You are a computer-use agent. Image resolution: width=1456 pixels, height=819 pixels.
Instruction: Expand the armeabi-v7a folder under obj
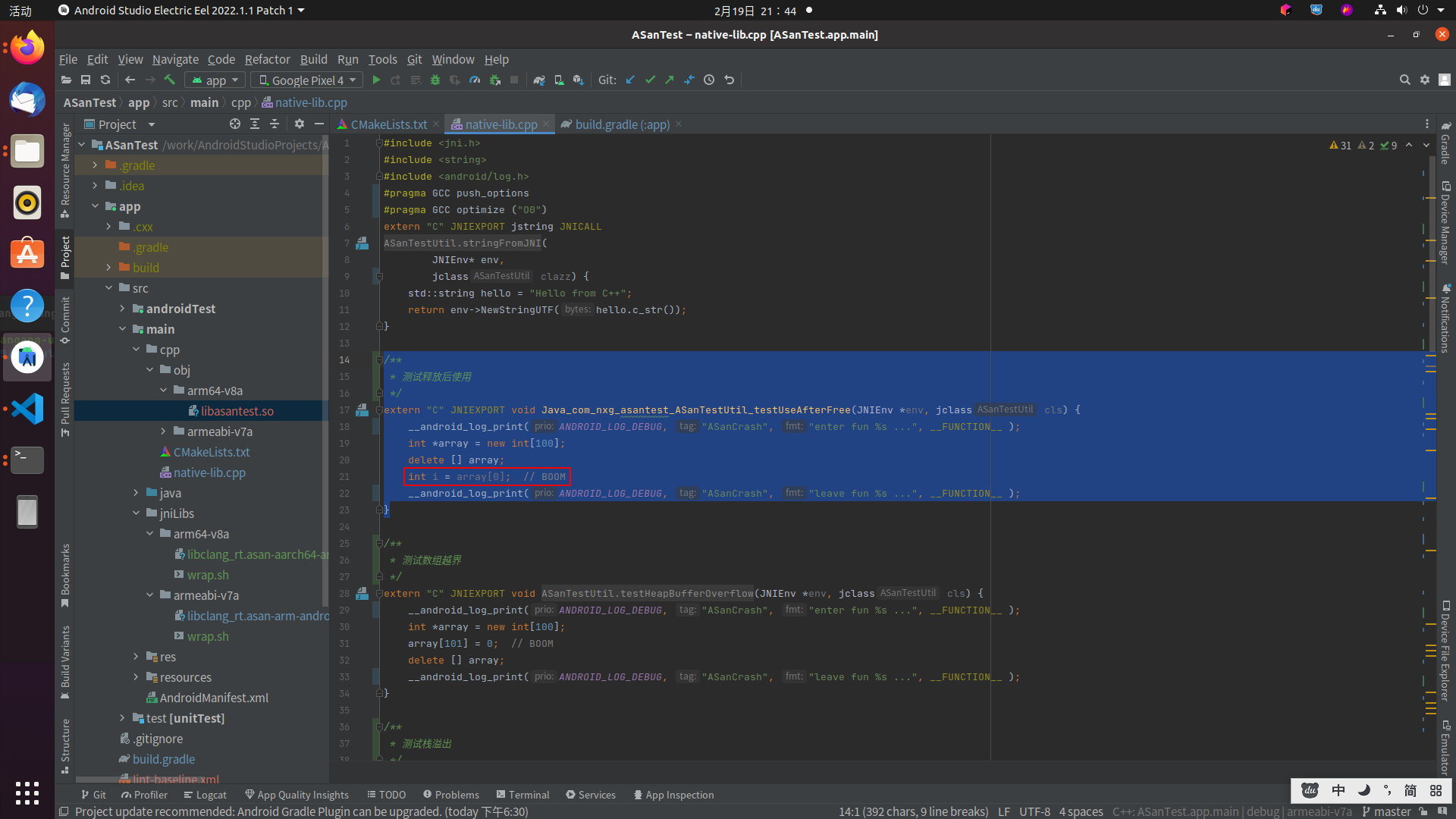[x=164, y=431]
